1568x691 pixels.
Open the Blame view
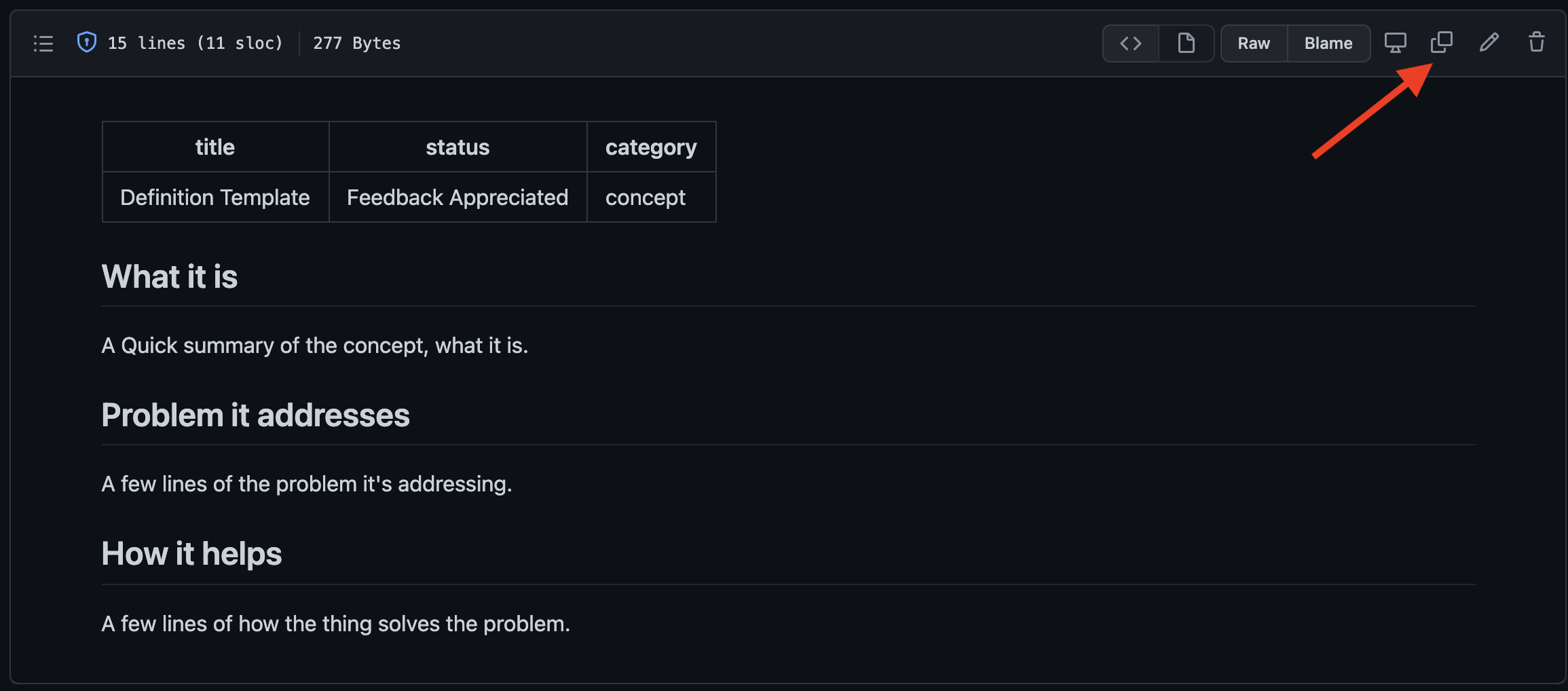pyautogui.click(x=1328, y=43)
